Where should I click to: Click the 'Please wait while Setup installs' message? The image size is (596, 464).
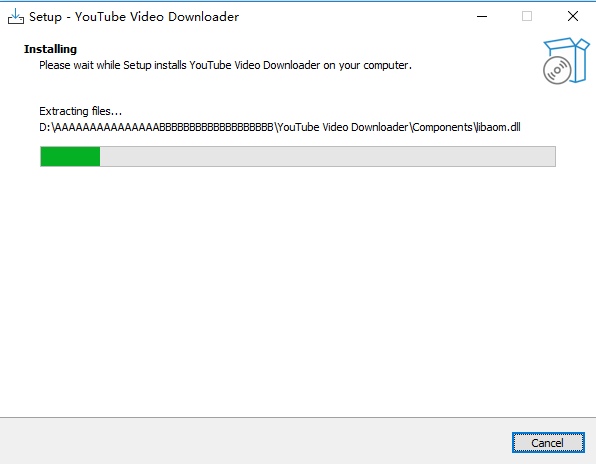(225, 65)
